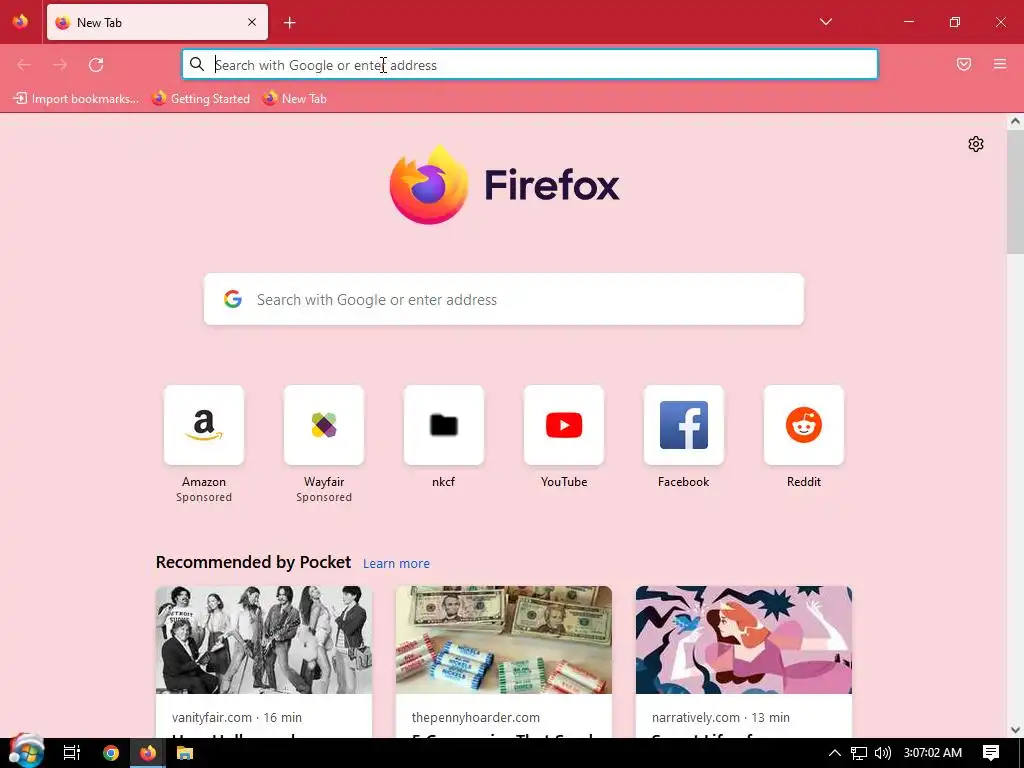
Task: Open the Getting Started bookmark
Action: 200,99
